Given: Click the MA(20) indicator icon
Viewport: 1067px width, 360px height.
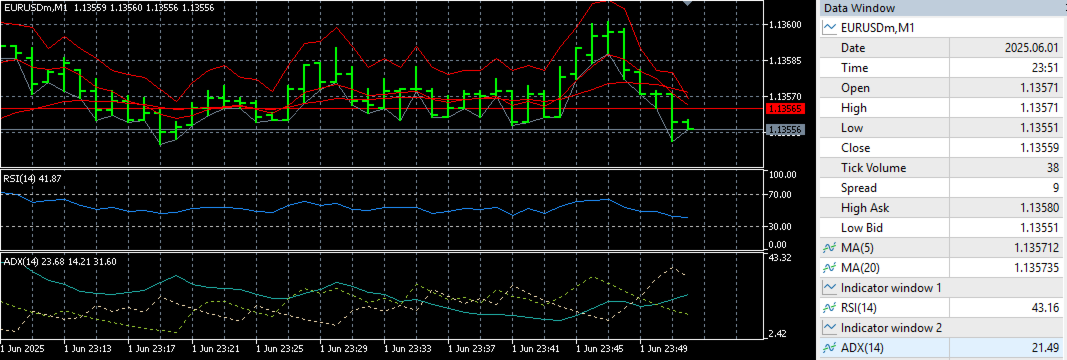Looking at the screenshot, I should pos(830,267).
